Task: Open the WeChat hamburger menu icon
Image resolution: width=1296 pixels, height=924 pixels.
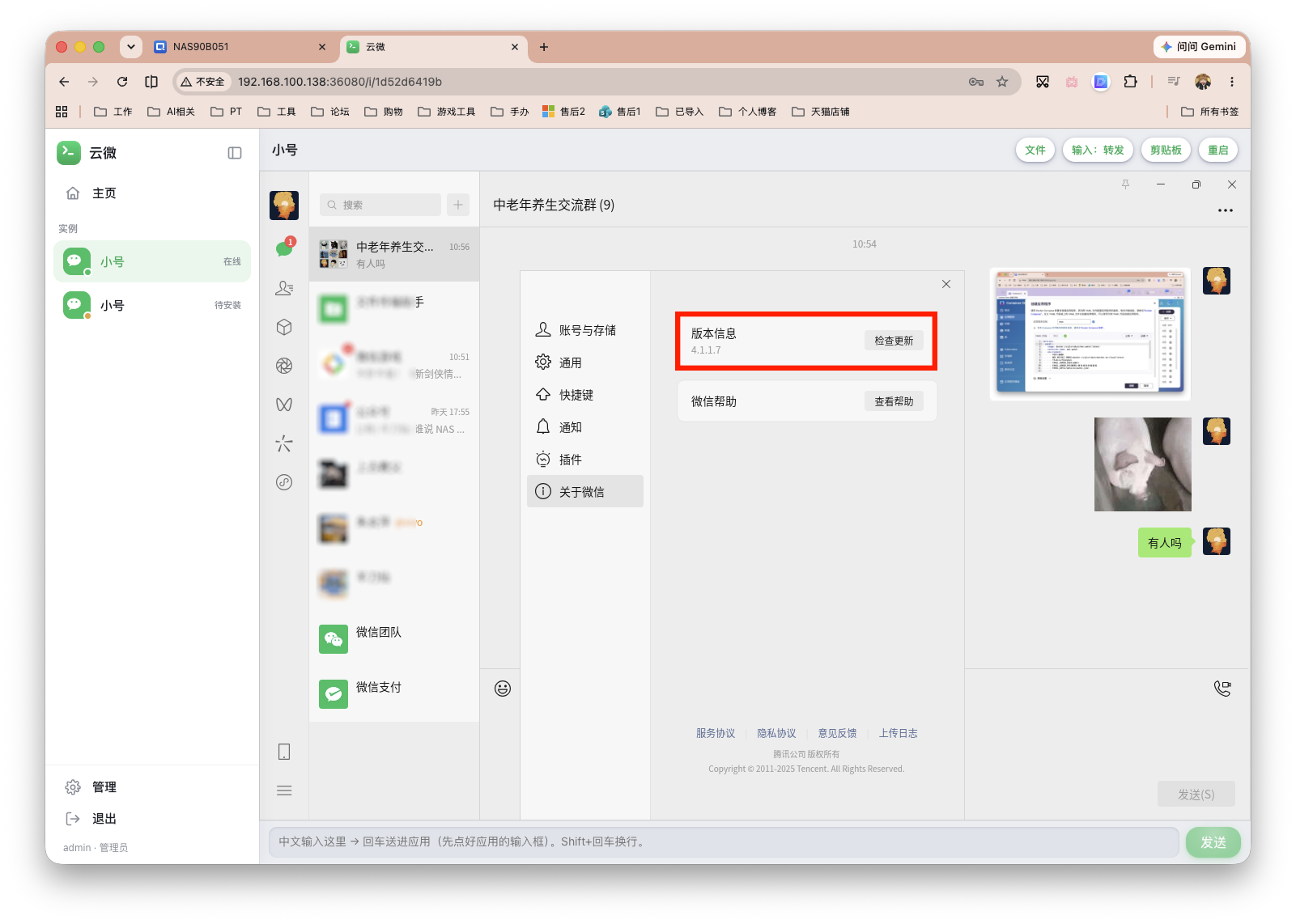Action: (284, 790)
